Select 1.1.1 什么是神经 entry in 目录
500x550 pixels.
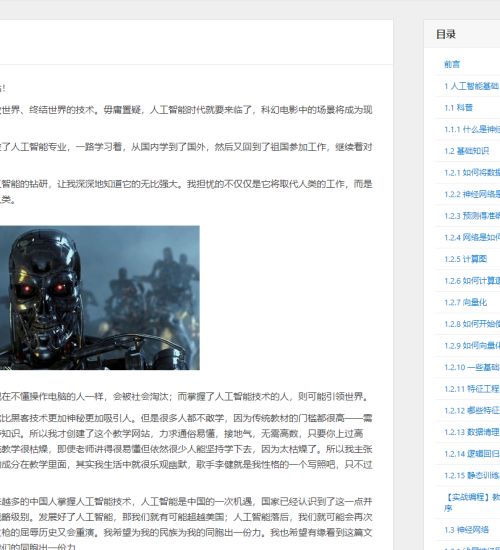472,129
